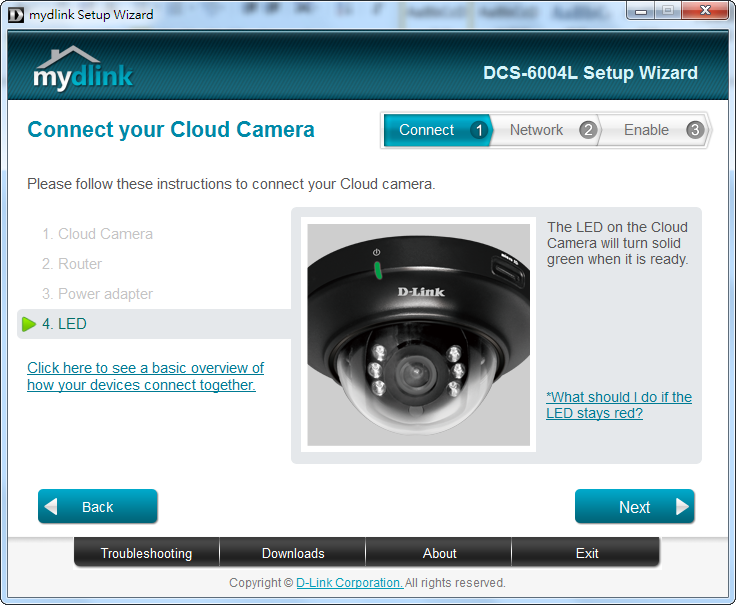Open the About menu item
This screenshot has width=736, height=605.
click(439, 553)
